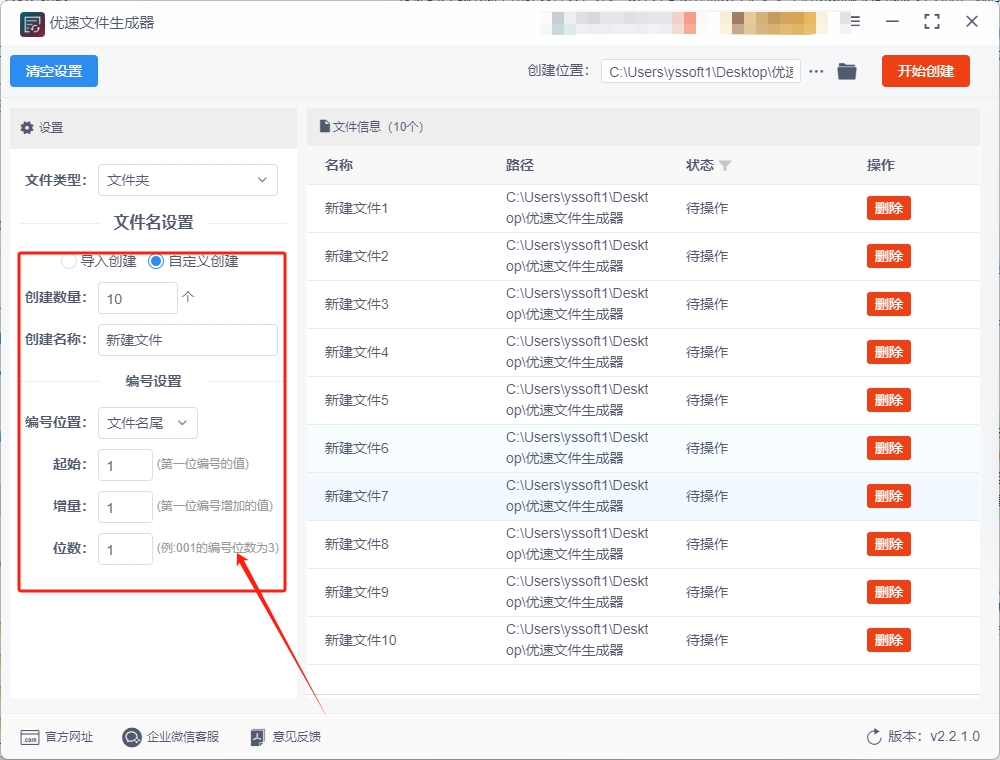Click the folder icon to open output location
Viewport: 1000px width, 760px height.
(x=847, y=71)
